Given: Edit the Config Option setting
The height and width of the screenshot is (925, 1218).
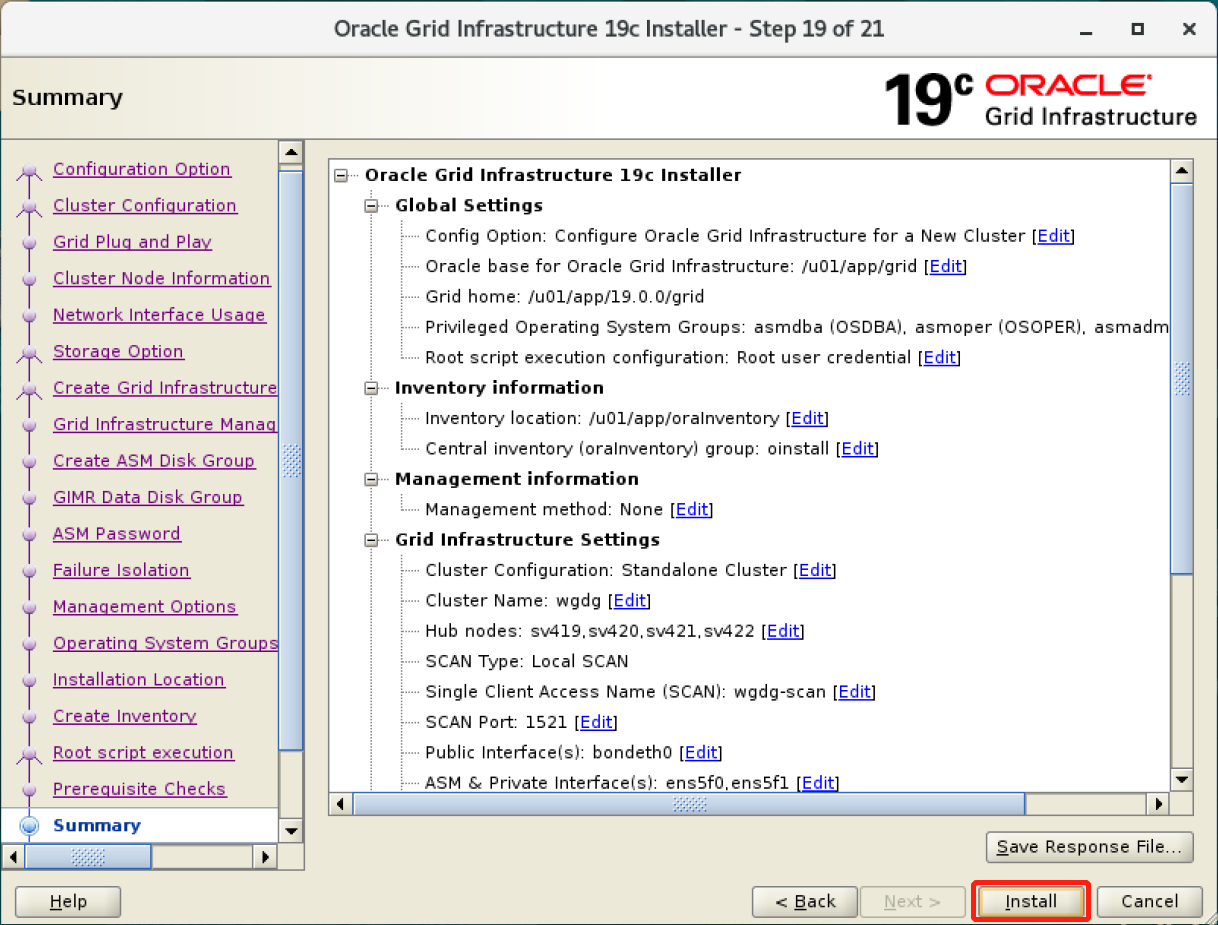Looking at the screenshot, I should 1054,236.
